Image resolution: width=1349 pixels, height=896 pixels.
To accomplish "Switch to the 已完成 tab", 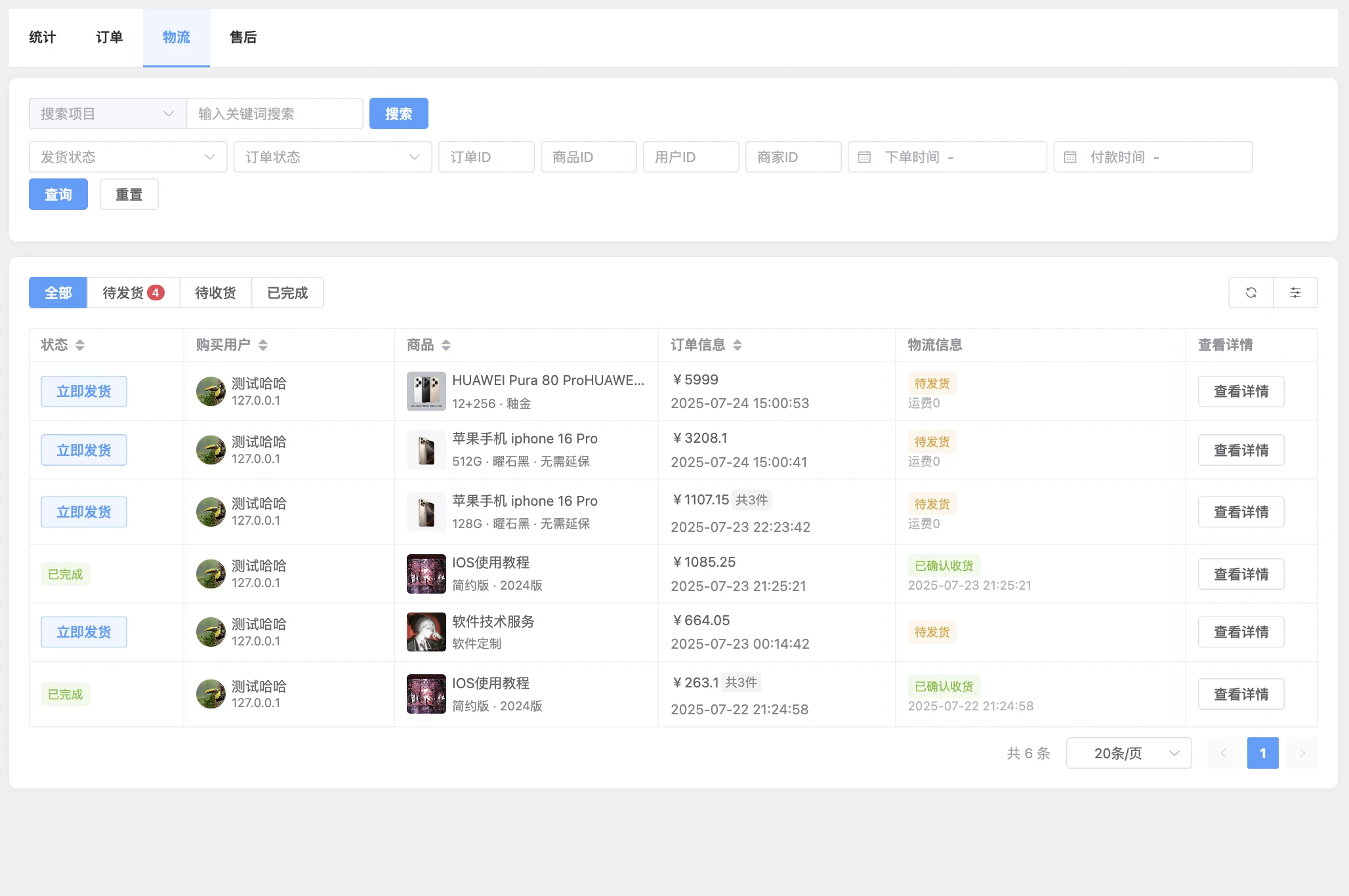I will [287, 293].
